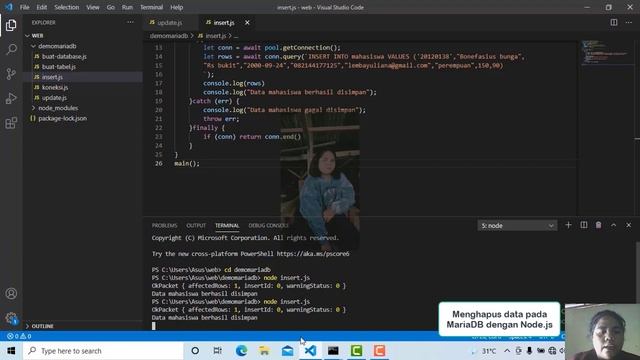The width and height of the screenshot is (640, 360).
Task: Switch to the PROBLEMS panel tab
Action: [x=164, y=225]
